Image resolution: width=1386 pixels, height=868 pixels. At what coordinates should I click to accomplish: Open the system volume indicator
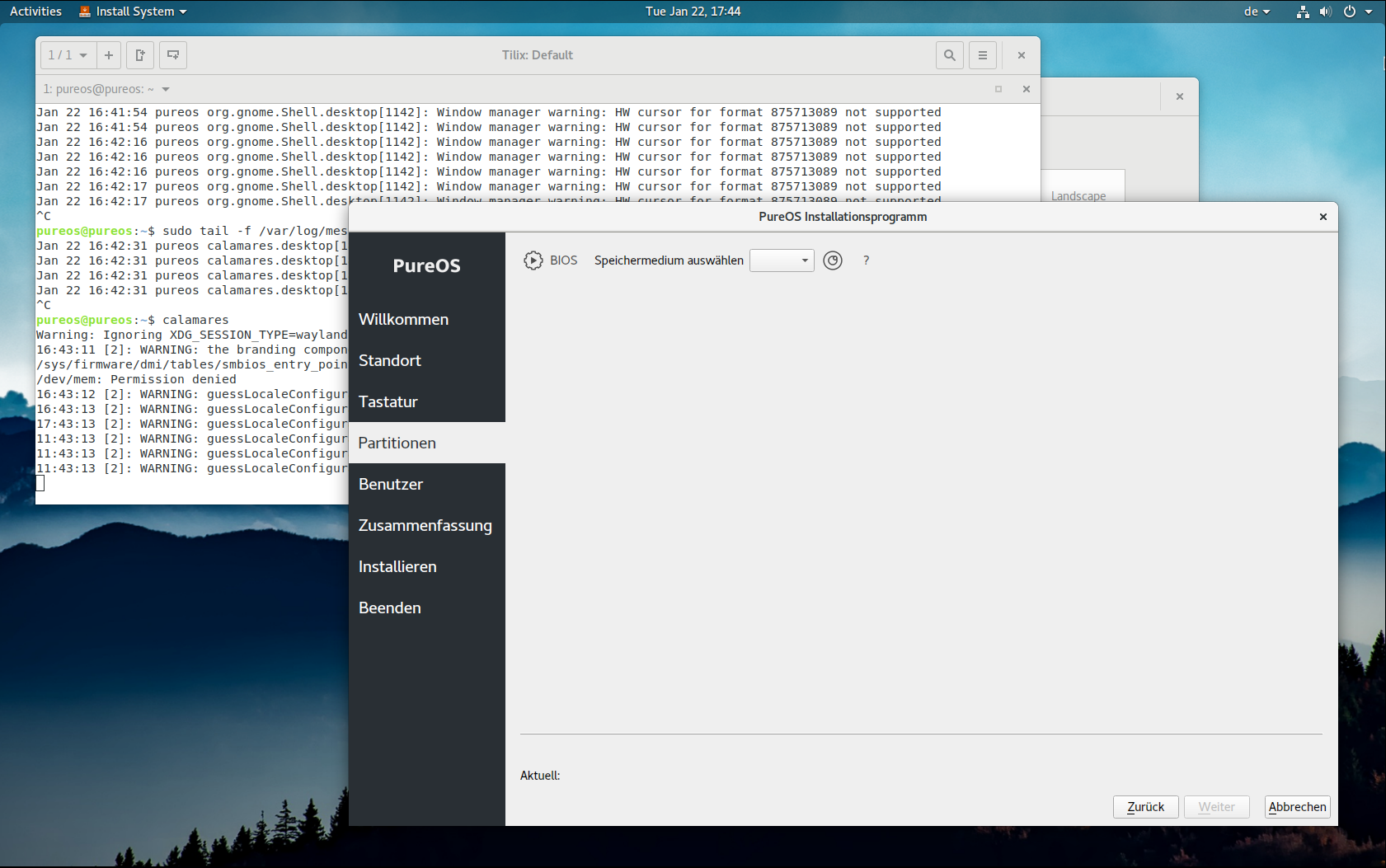tap(1326, 12)
